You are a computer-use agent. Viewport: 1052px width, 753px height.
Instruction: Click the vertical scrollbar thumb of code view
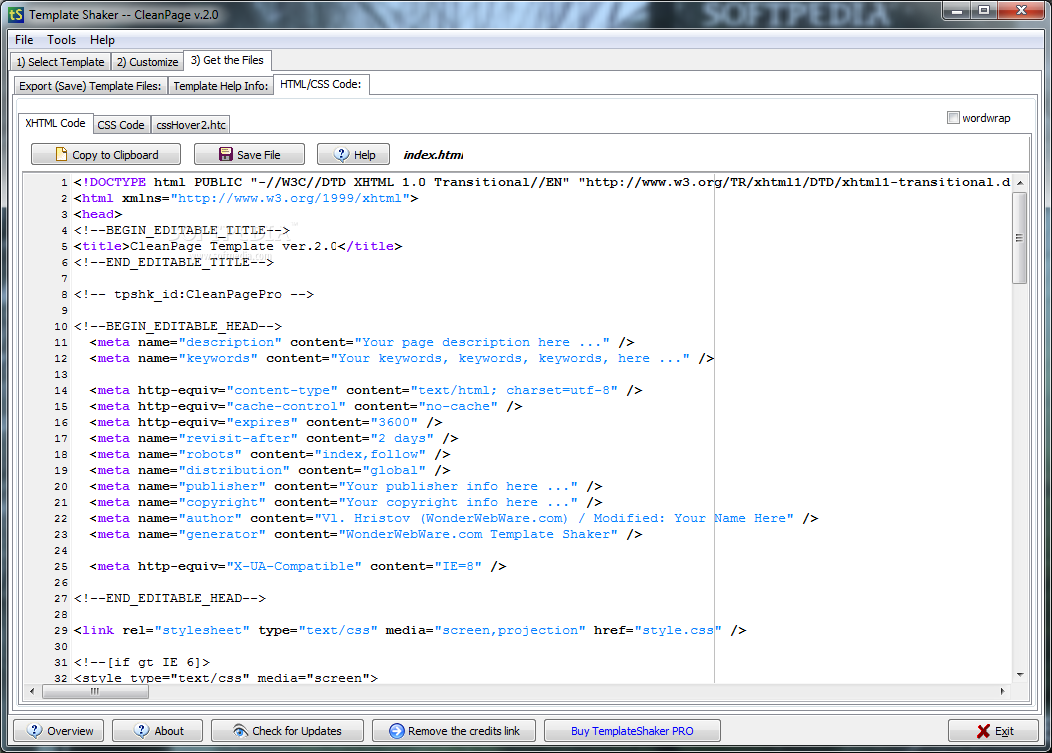(x=1020, y=238)
